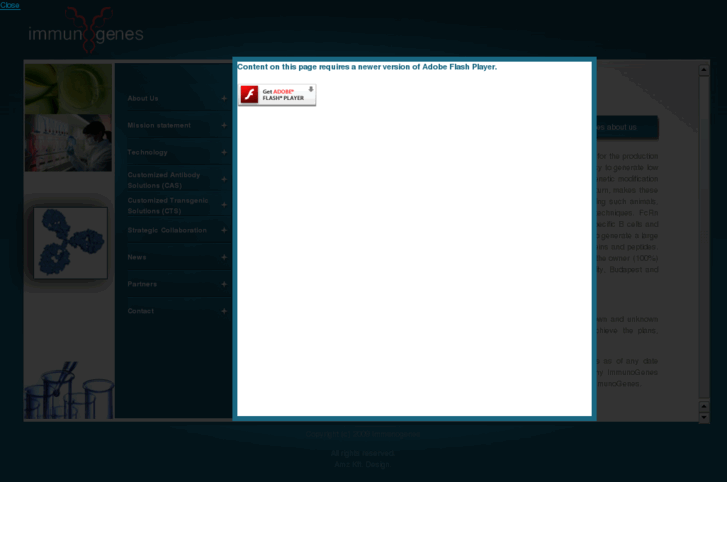727x545 pixels.
Task: Click the 'Copyright' footer text
Action: (x=363, y=434)
